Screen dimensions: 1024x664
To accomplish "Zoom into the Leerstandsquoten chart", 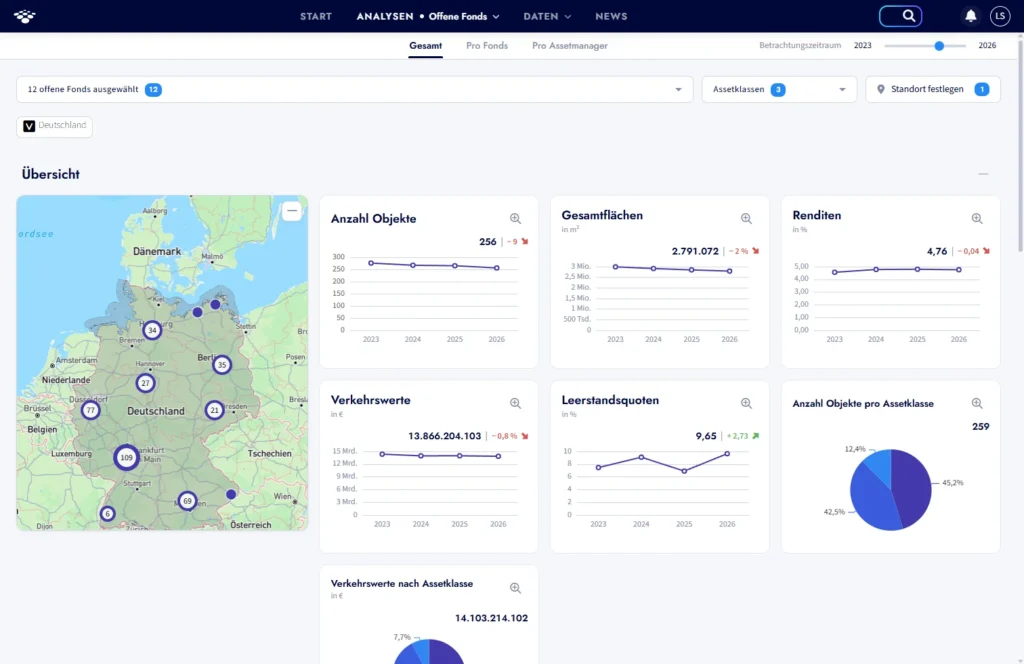I will (x=746, y=403).
